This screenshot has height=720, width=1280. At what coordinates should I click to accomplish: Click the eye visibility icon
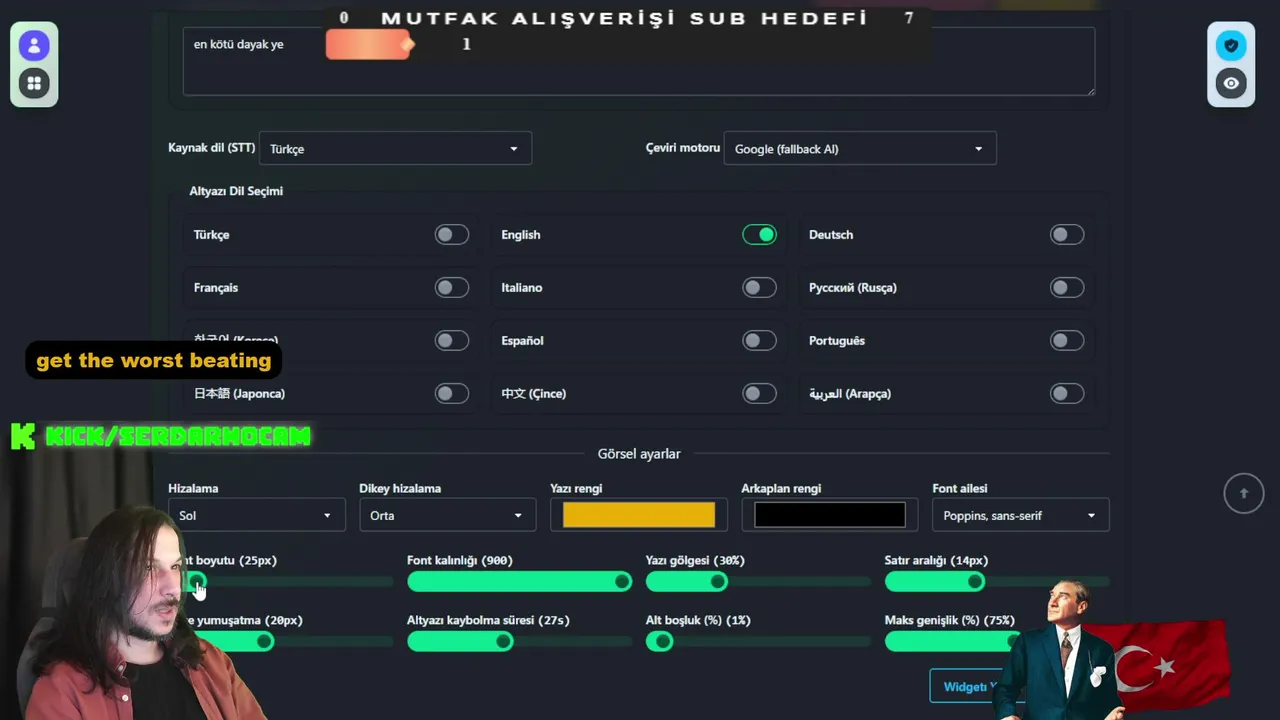(x=1231, y=83)
